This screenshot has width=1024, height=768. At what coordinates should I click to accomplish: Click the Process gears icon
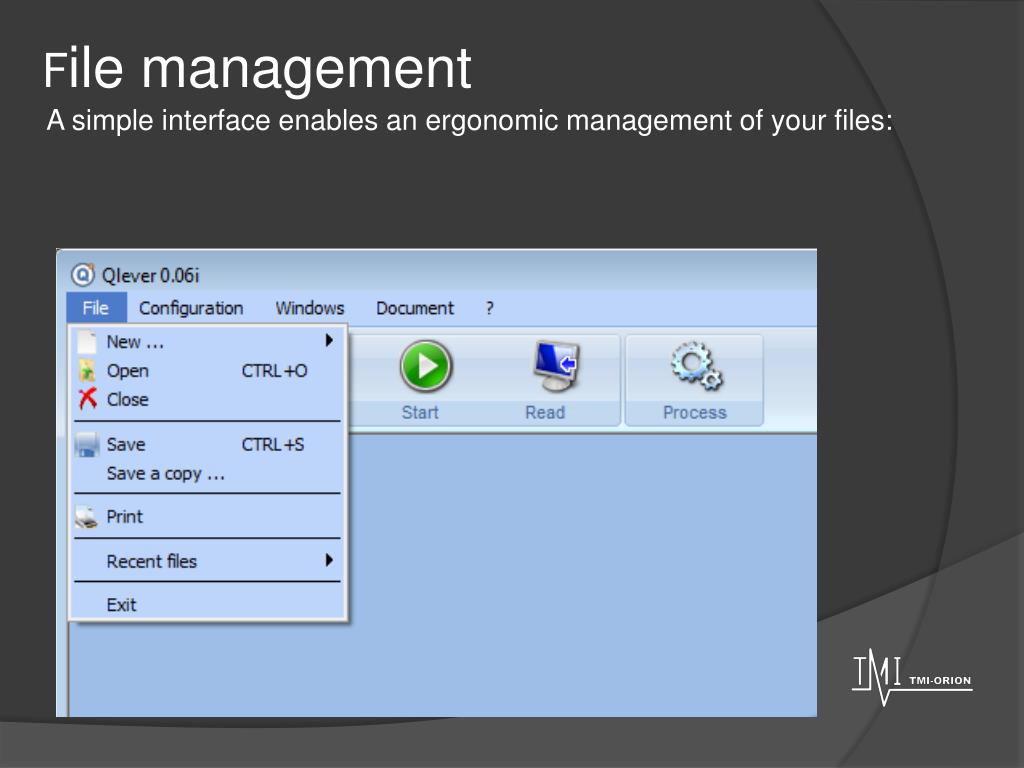tap(696, 366)
